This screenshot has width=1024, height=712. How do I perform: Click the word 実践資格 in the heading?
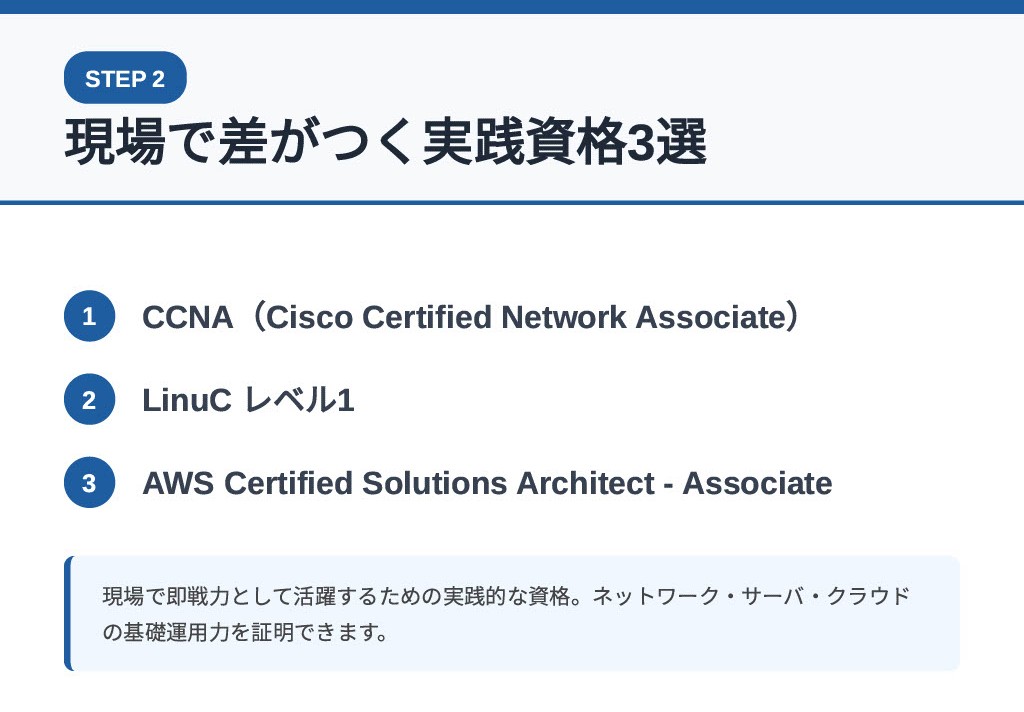point(524,141)
